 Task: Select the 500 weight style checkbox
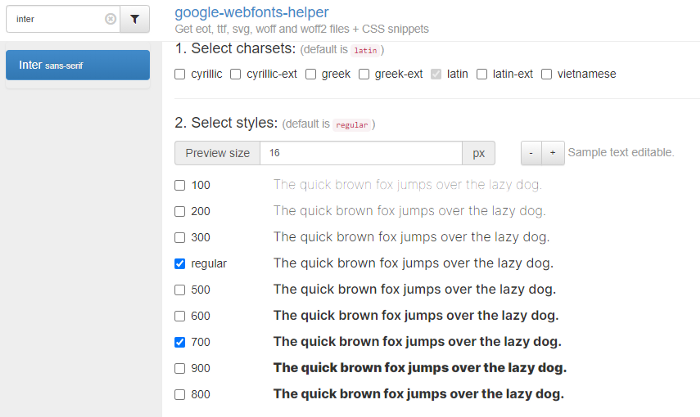coord(179,290)
